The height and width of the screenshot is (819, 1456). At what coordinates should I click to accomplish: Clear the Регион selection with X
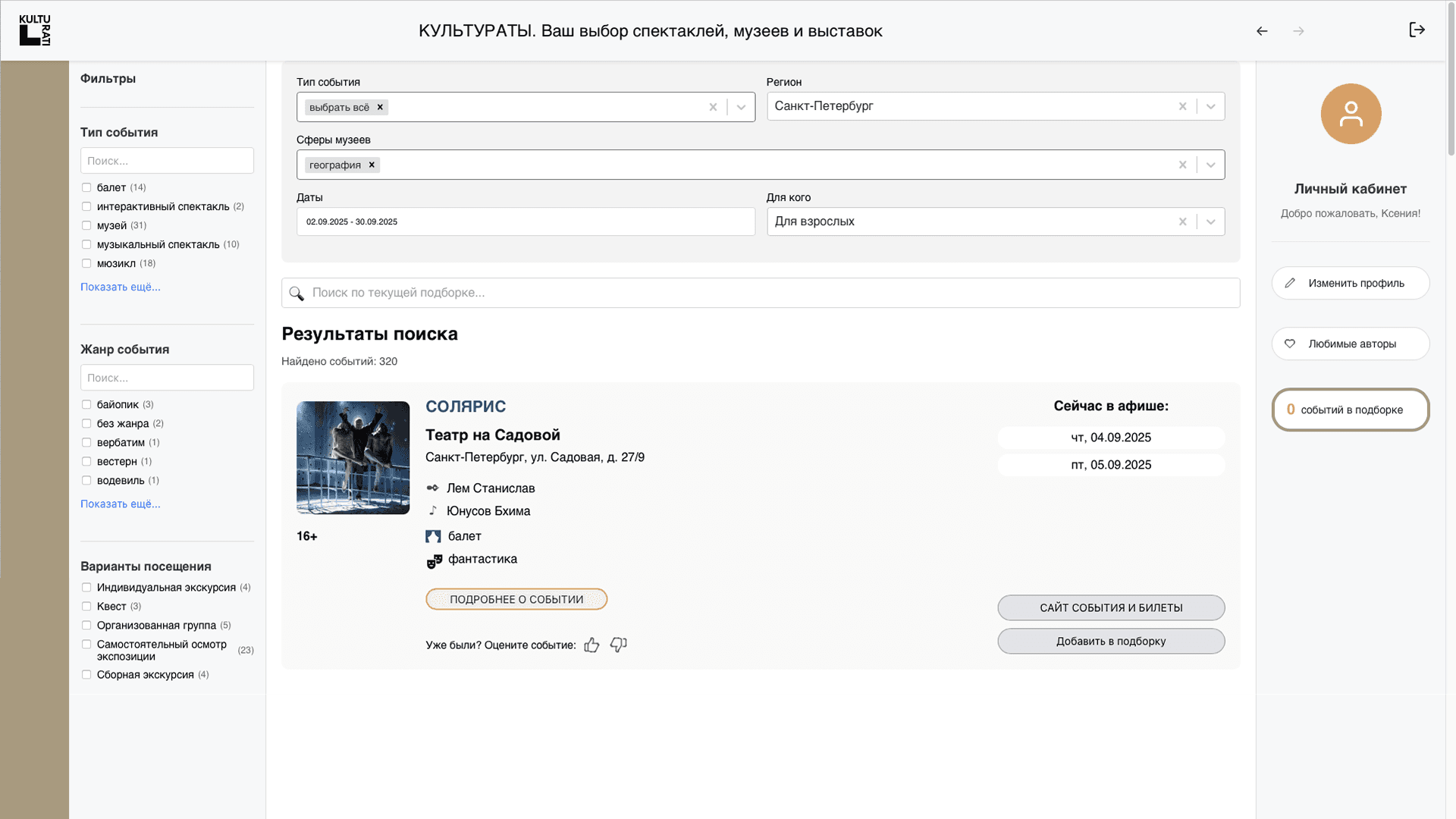tap(1182, 107)
